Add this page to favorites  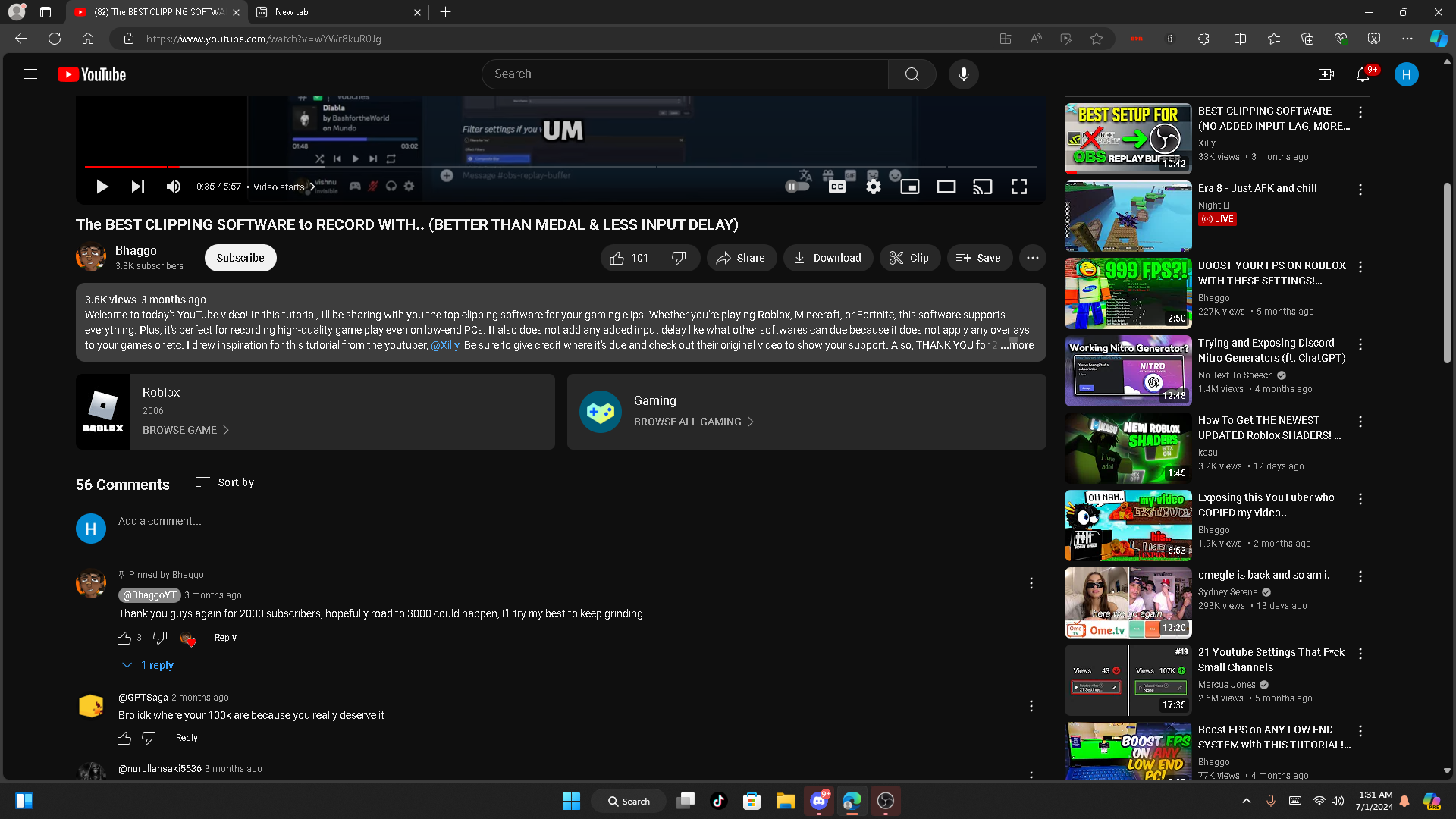[x=1097, y=39]
